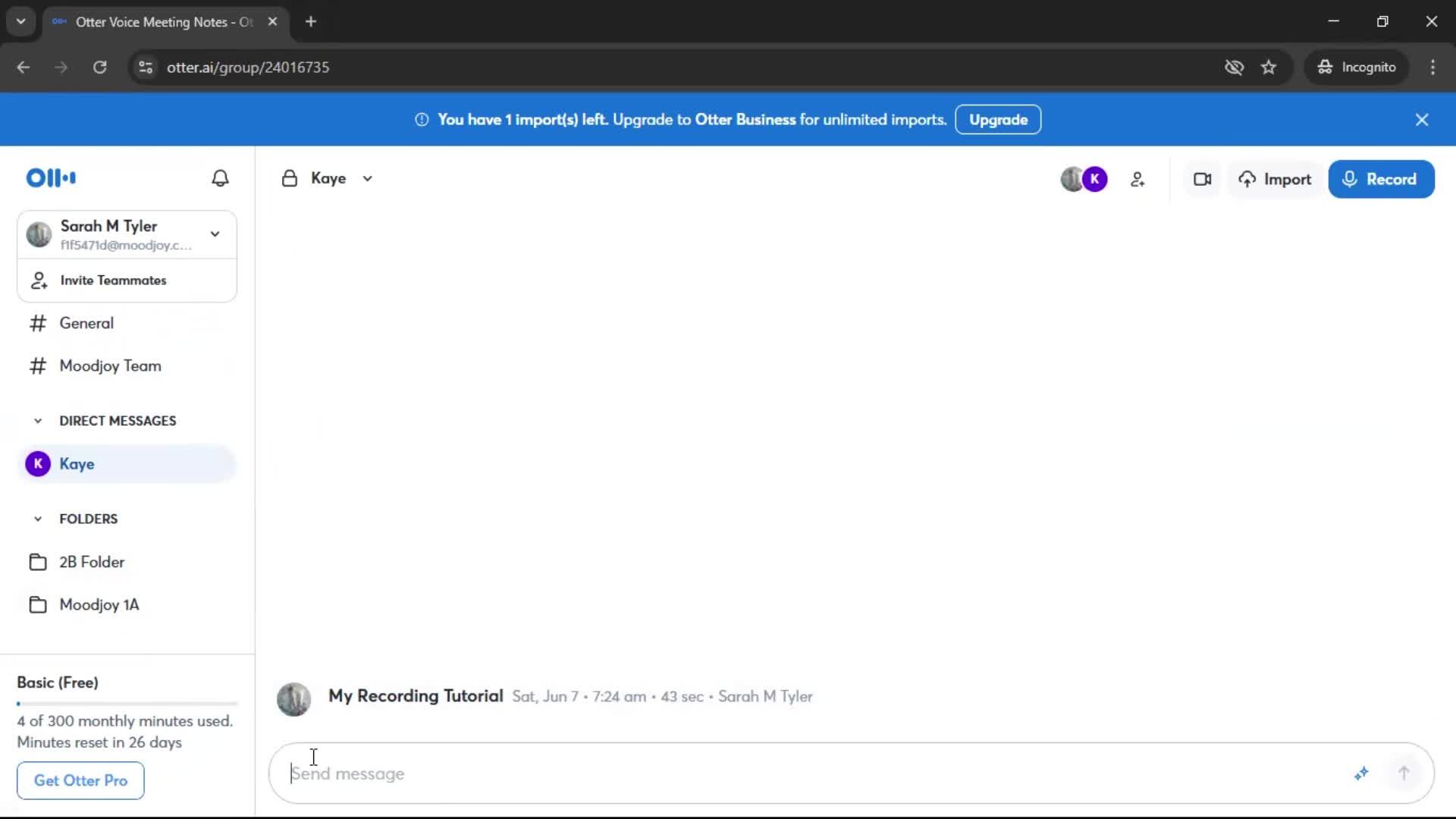Click the Basic (Free) plan label
The height and width of the screenshot is (819, 1456).
pos(58,682)
